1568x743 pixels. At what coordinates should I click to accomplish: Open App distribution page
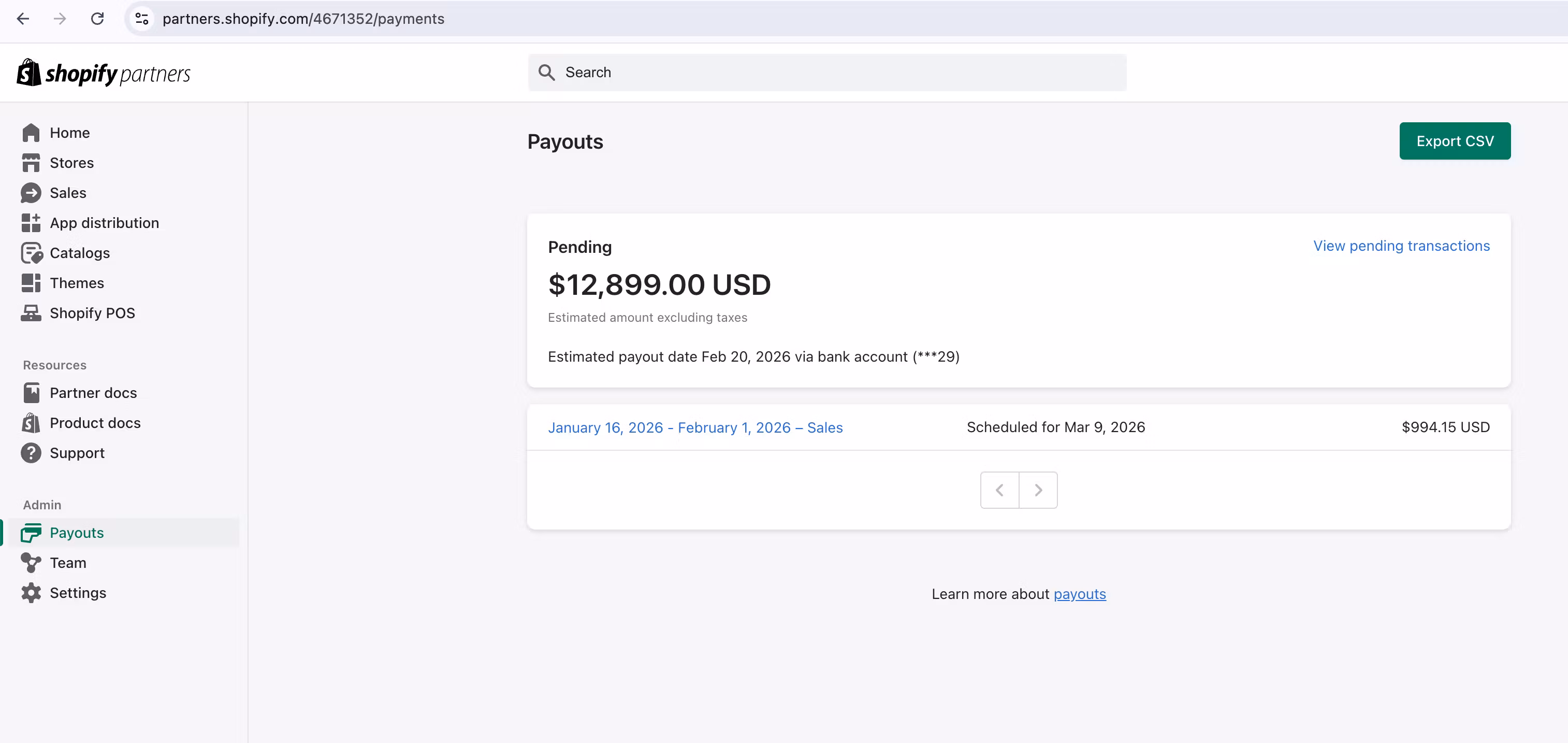pyautogui.click(x=105, y=223)
